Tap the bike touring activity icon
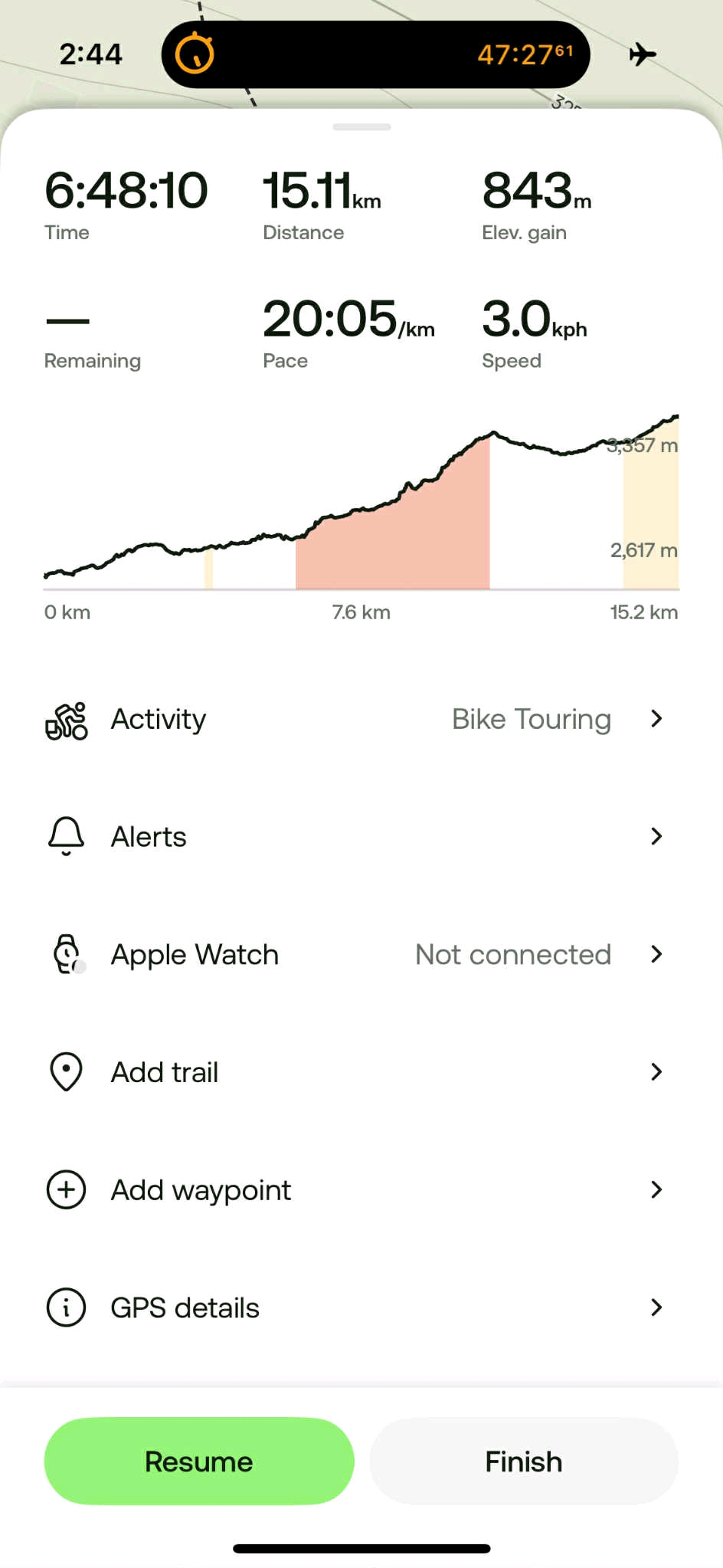The image size is (723, 1568). pyautogui.click(x=67, y=720)
